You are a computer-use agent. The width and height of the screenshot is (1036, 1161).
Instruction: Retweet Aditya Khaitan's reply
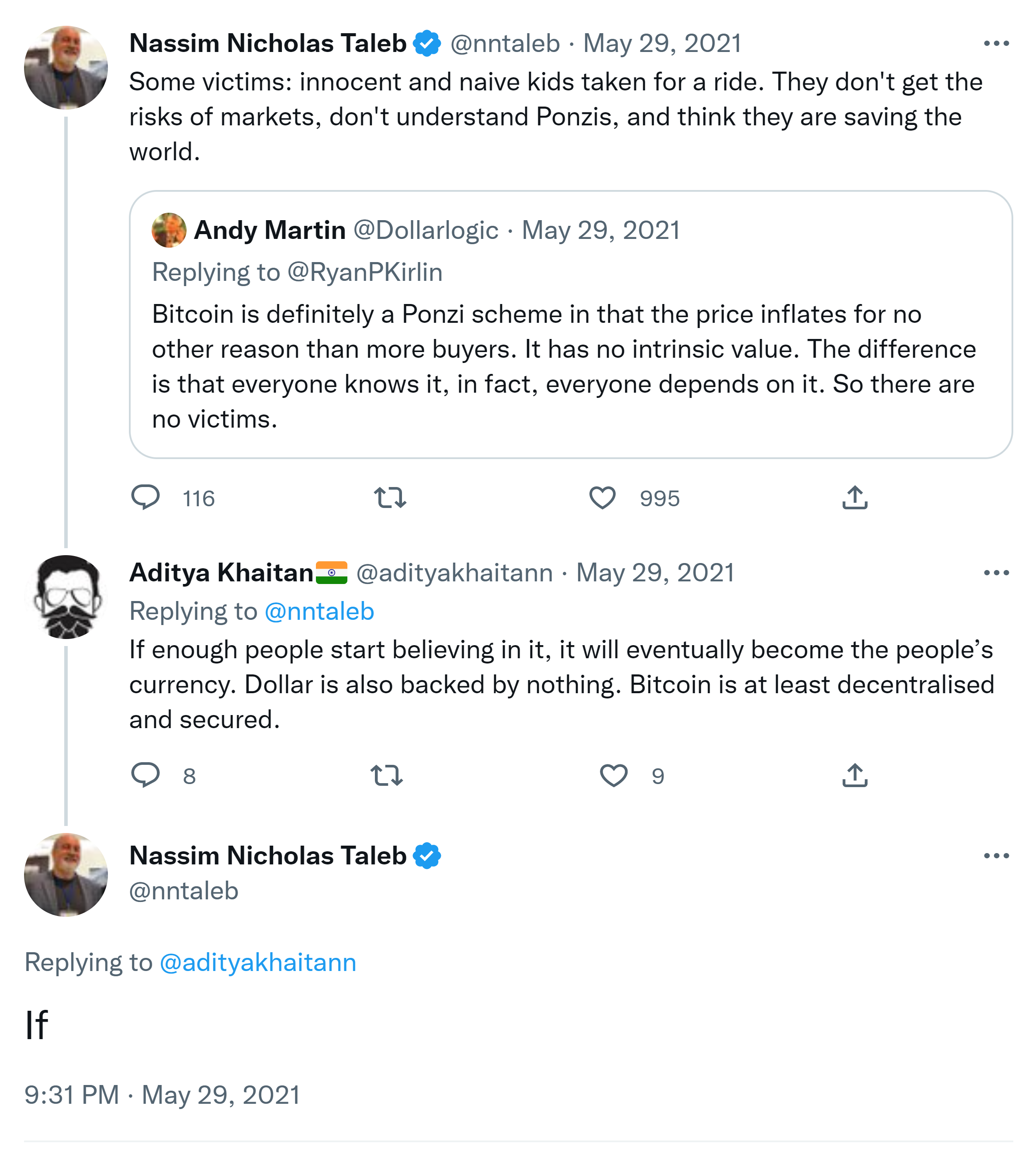387,775
